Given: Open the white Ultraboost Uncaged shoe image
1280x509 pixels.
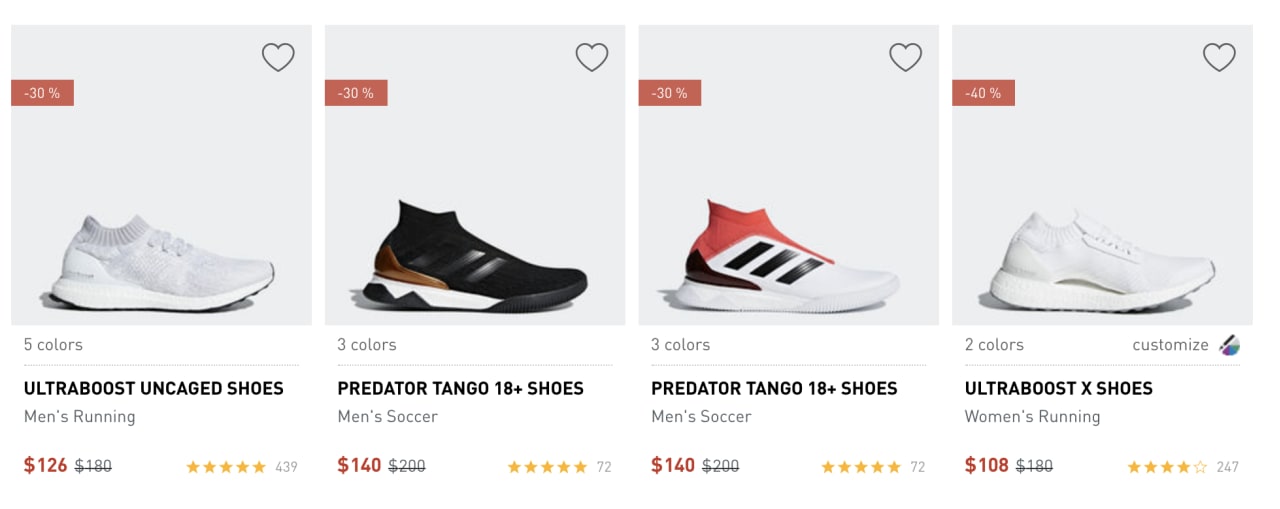Looking at the screenshot, I should tap(160, 262).
